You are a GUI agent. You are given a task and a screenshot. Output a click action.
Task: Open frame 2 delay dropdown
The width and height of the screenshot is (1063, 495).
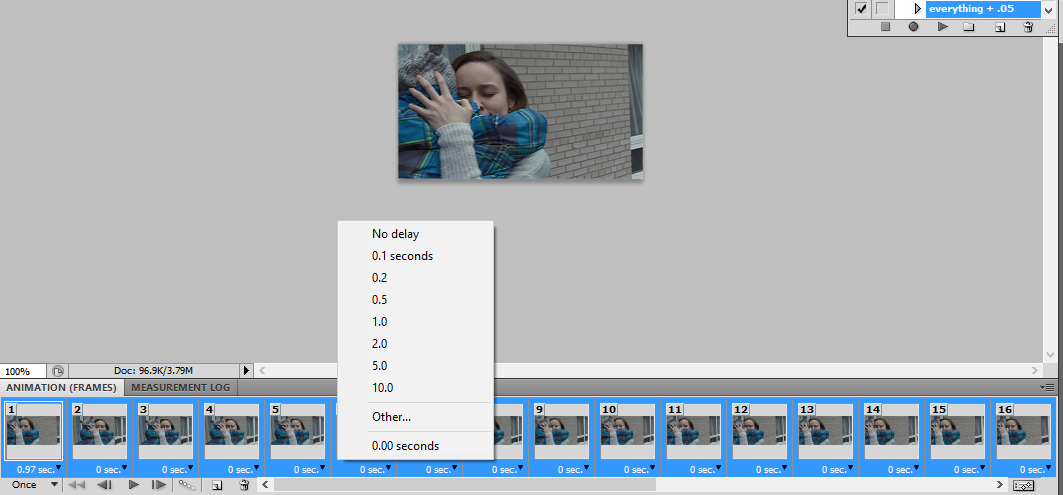pyautogui.click(x=111, y=469)
